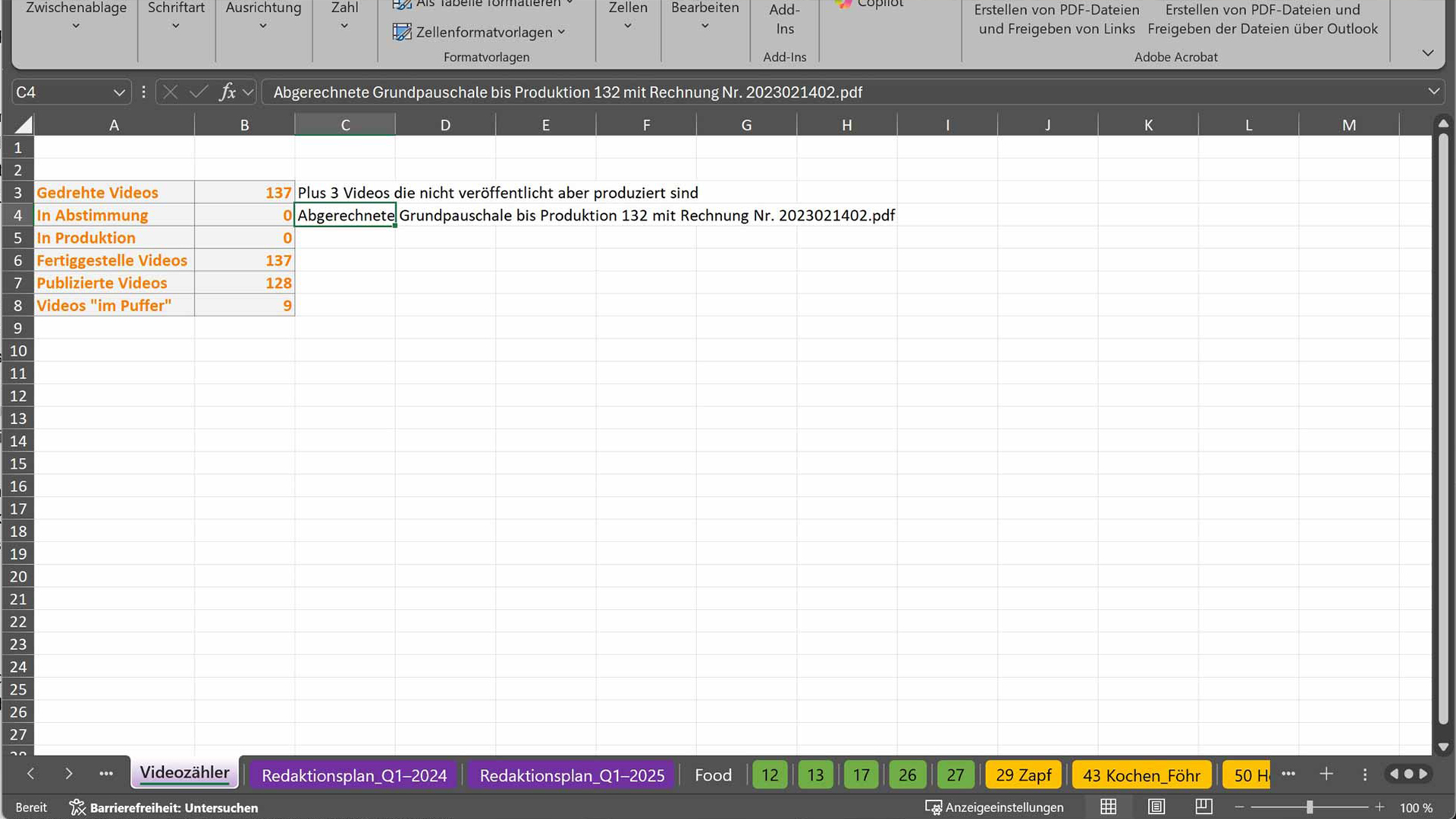Image resolution: width=1456 pixels, height=819 pixels.
Task: Open Zellenformatvorlagen dropdown
Action: [479, 32]
